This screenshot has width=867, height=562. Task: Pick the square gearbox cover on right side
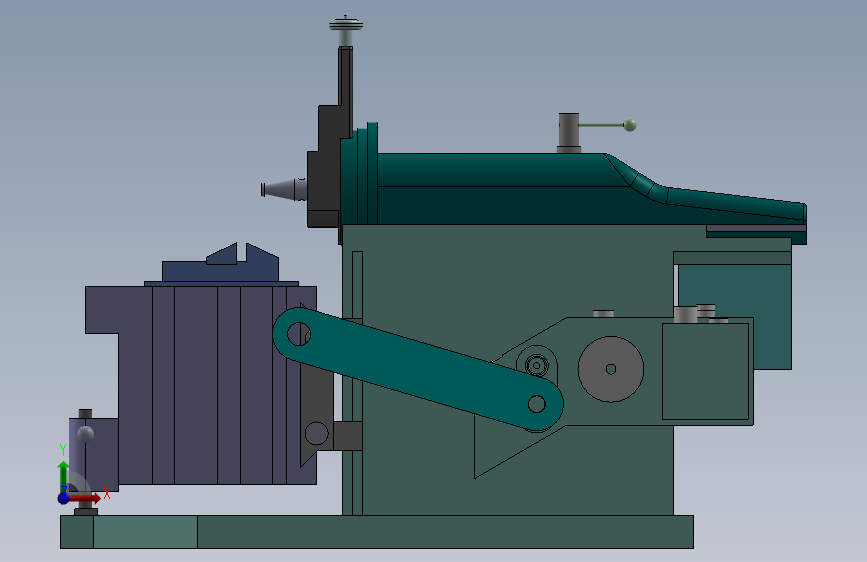706,372
